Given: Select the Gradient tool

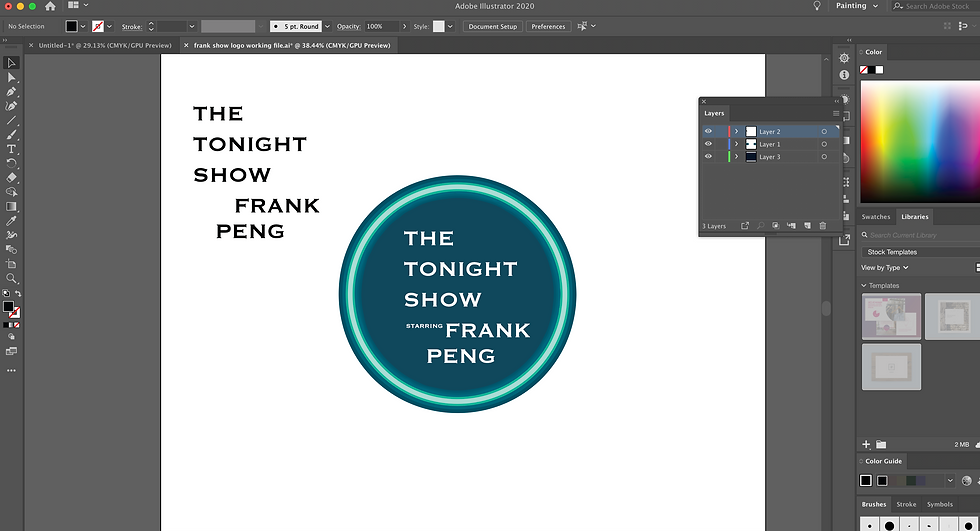Looking at the screenshot, I should [x=11, y=207].
